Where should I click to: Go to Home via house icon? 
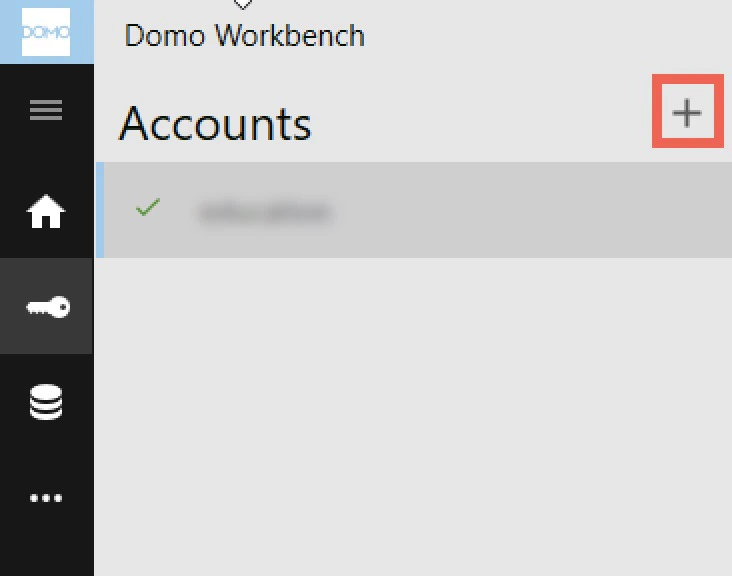click(46, 211)
